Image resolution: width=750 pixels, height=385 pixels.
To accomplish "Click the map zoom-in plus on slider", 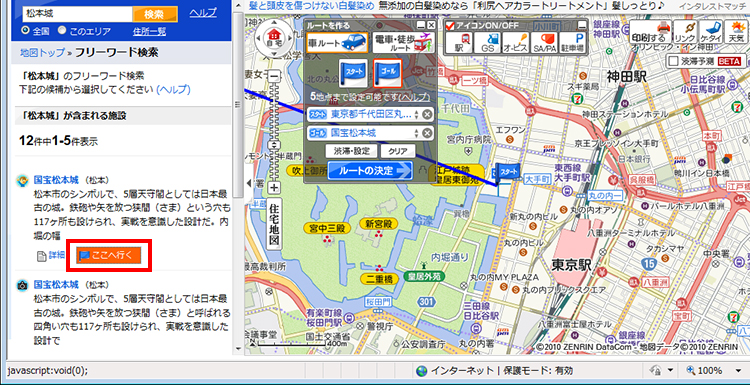I will (274, 187).
